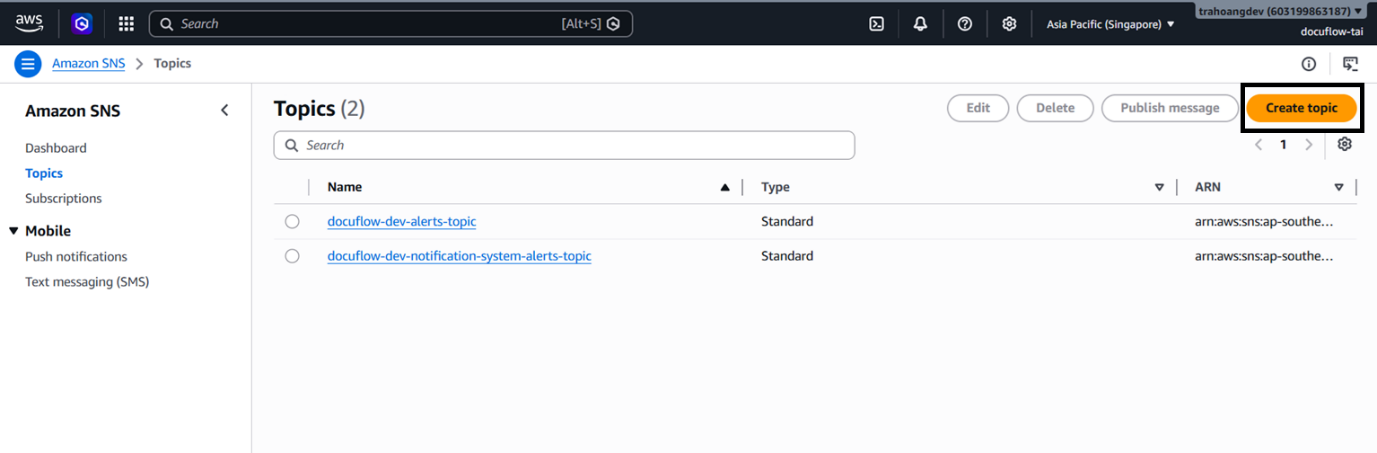Image resolution: width=1377 pixels, height=453 pixels.
Task: Collapse the Amazon SNS sidebar with chevron
Action: (225, 110)
